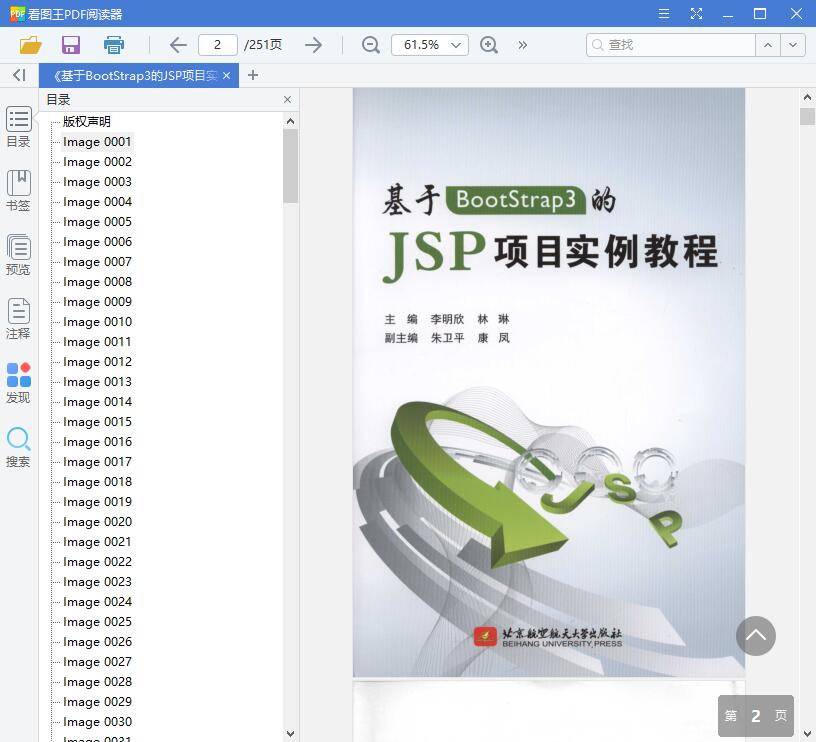This screenshot has width=816, height=742.
Task: Select 版权声明 in the contents tree
Action: coord(87,121)
